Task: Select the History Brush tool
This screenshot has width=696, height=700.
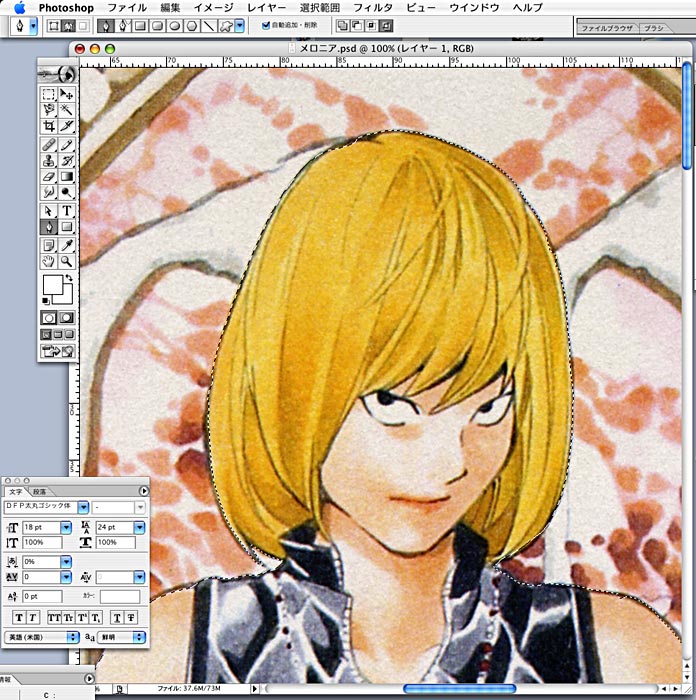Action: pyautogui.click(x=67, y=161)
